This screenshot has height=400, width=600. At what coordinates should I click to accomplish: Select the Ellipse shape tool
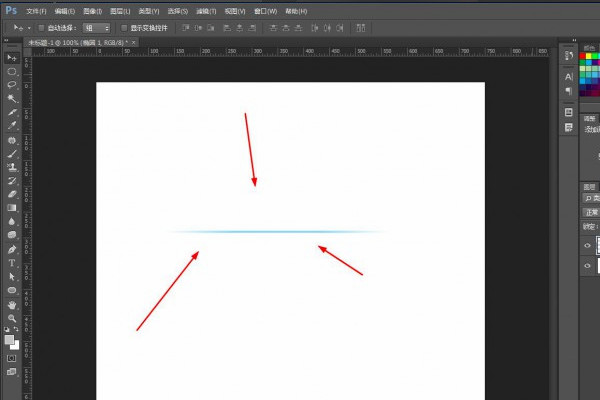(12, 290)
